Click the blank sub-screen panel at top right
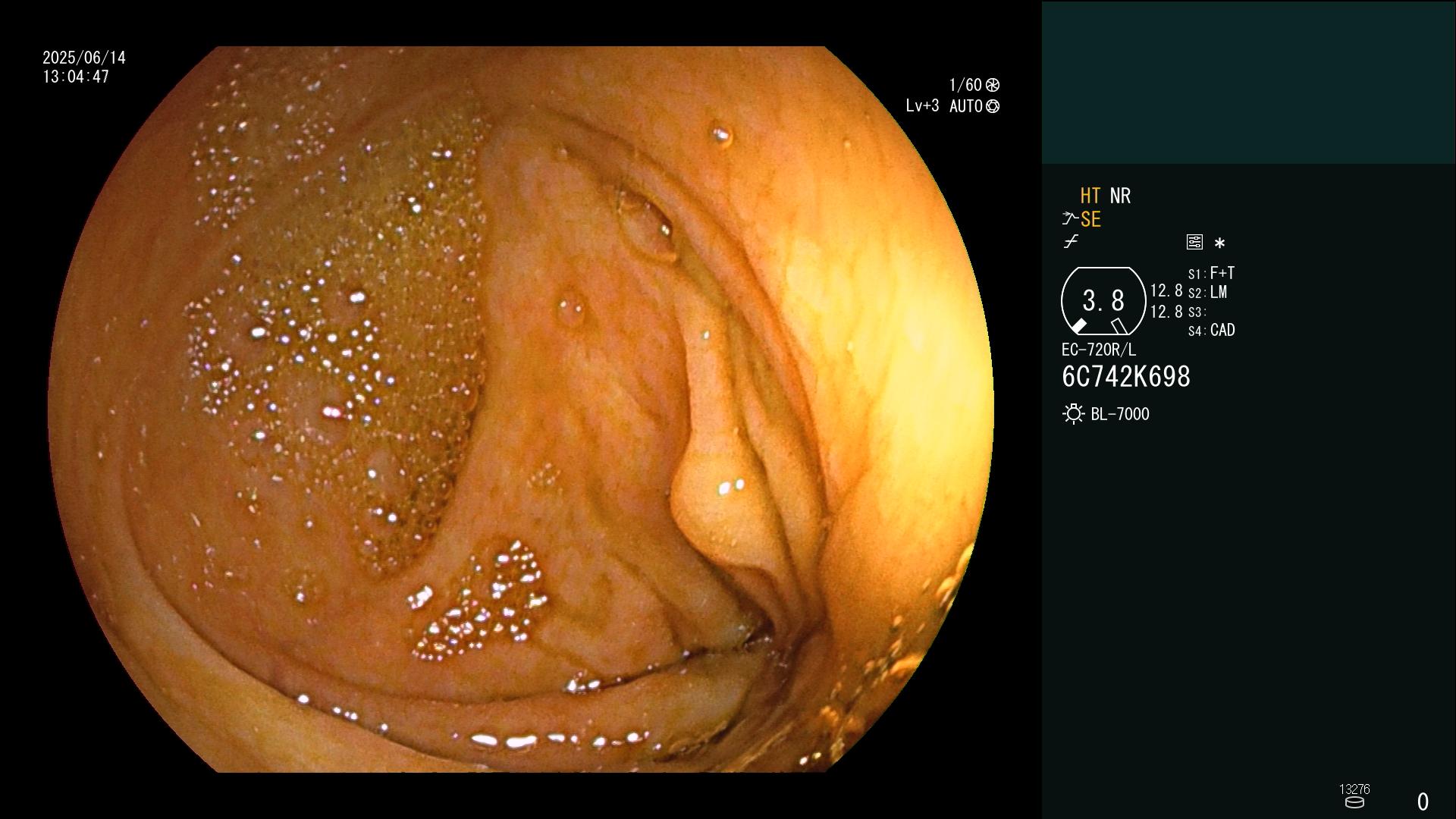The width and height of the screenshot is (1456, 819). [1249, 82]
